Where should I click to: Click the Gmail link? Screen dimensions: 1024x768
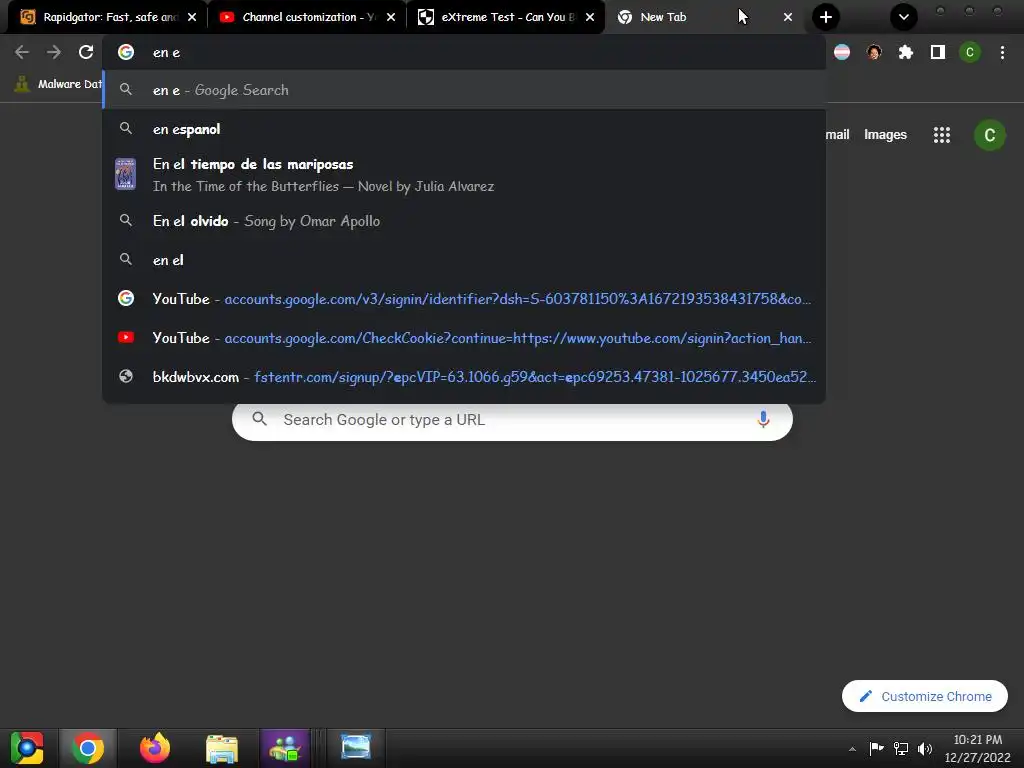click(x=838, y=135)
